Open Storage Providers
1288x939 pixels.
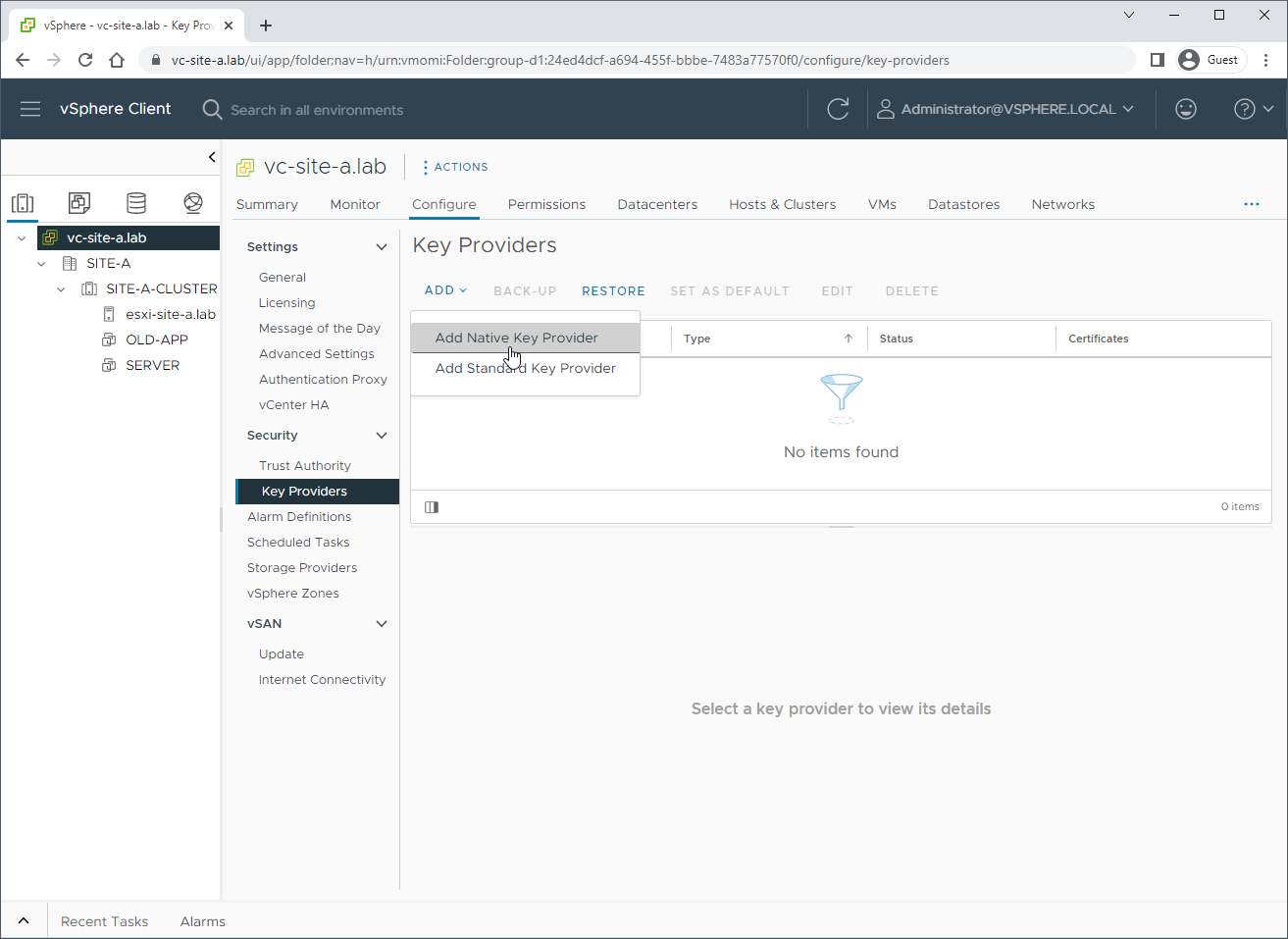[302, 568]
